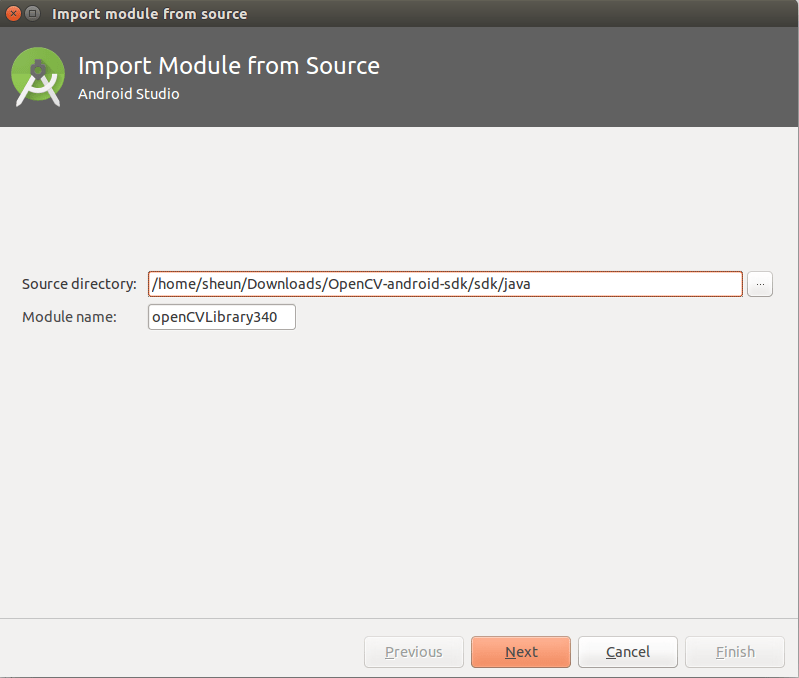Click the blank area above the Source directory field

(400, 200)
